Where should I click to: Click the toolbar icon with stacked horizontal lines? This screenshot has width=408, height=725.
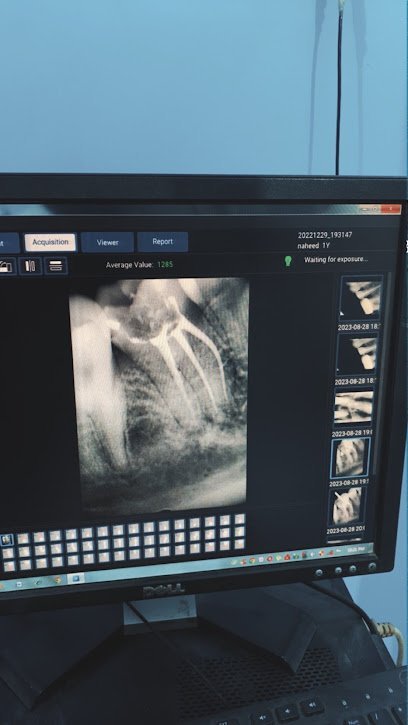tap(56, 265)
